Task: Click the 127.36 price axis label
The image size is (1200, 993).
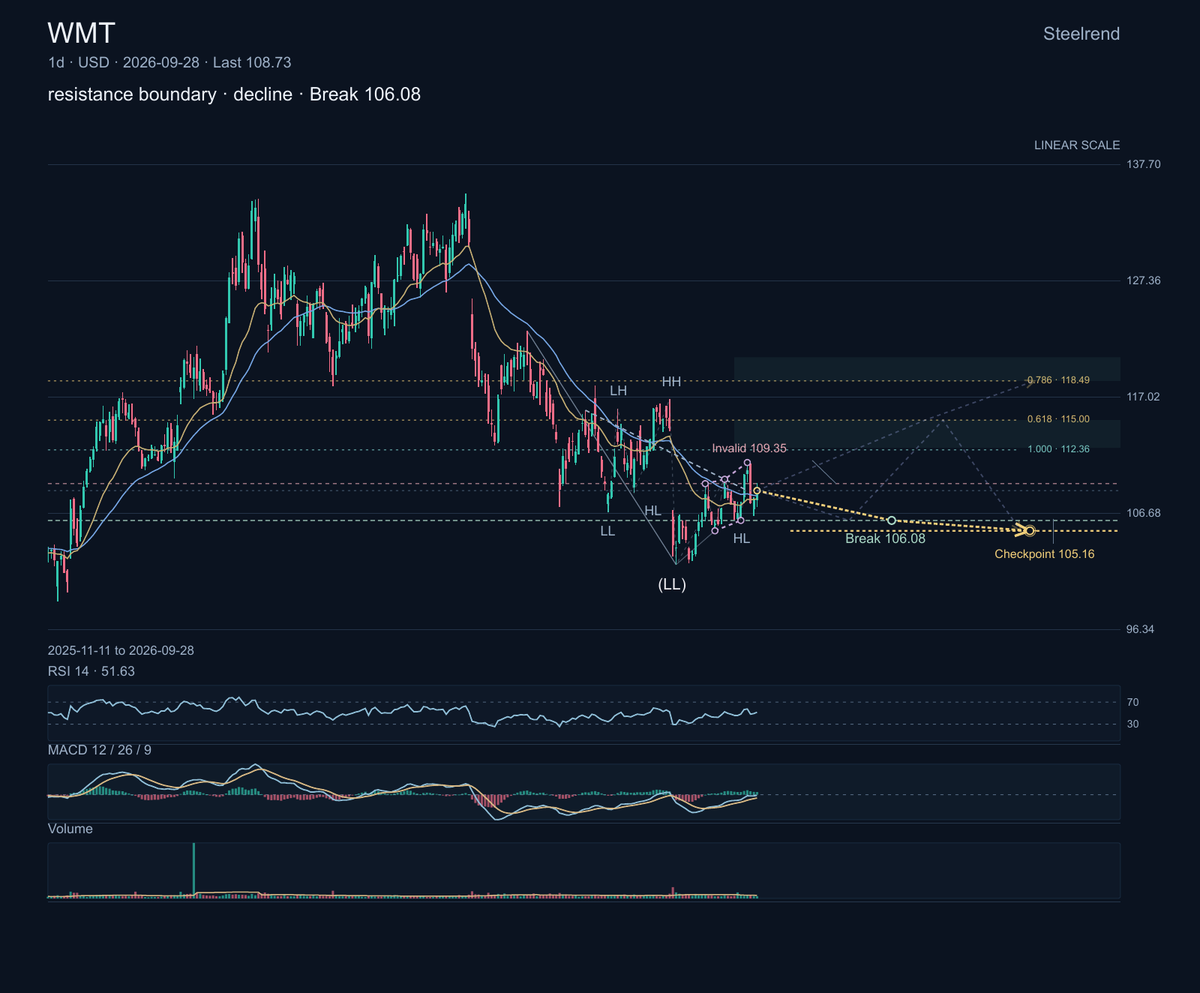Action: (x=1143, y=281)
